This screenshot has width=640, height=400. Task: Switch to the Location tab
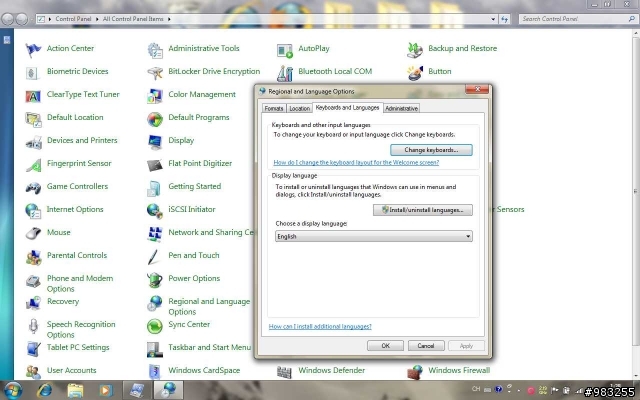(x=300, y=108)
